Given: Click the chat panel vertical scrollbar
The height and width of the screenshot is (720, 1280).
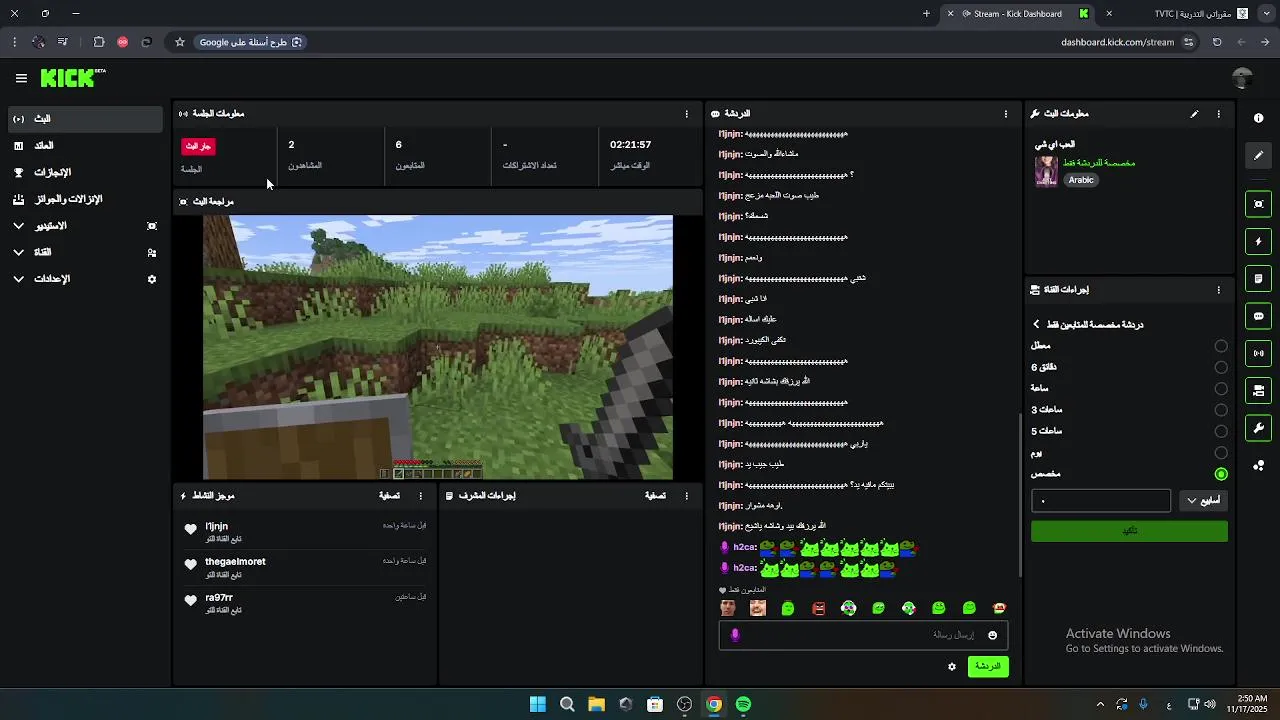Looking at the screenshot, I should 1019,495.
